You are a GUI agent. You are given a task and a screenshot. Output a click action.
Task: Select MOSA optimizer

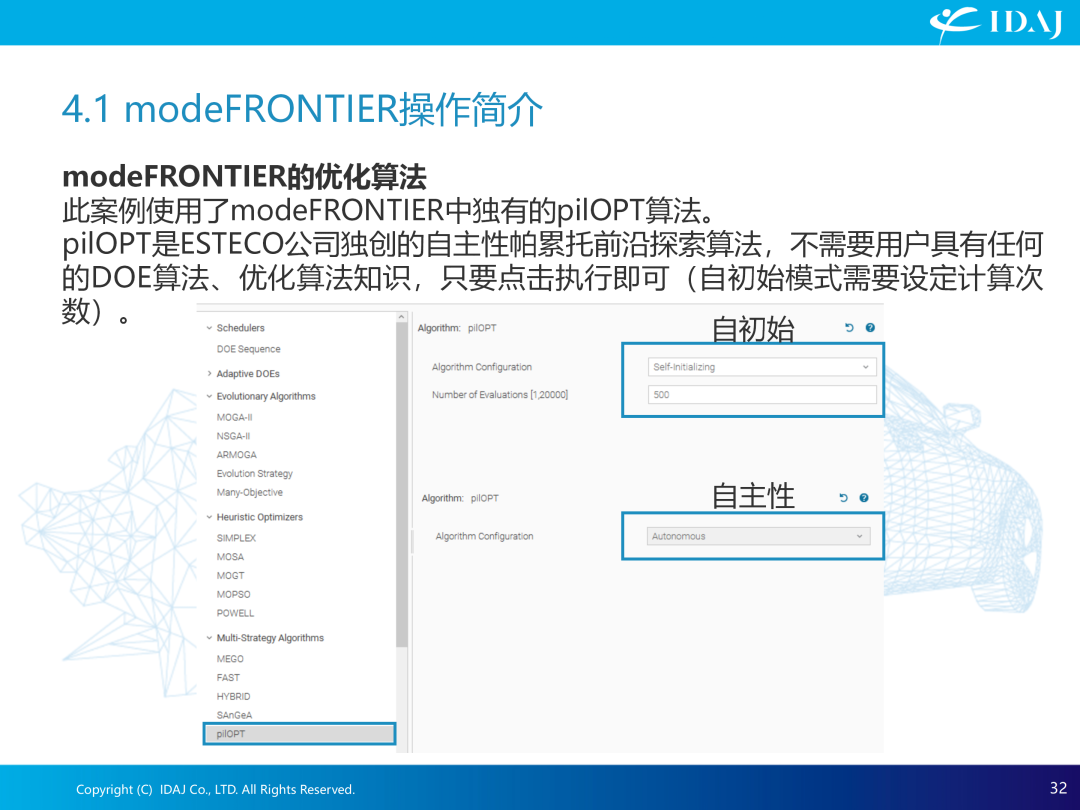click(x=230, y=557)
